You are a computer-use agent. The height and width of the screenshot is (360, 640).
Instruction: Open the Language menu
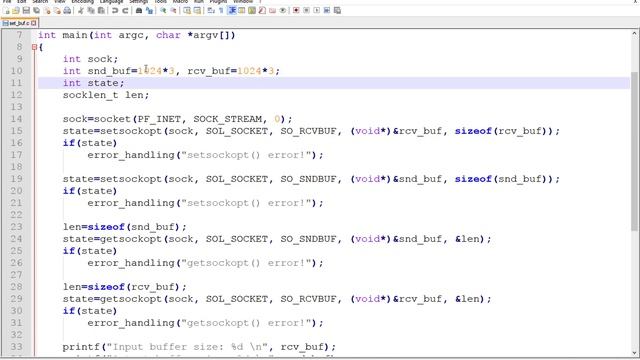(x=111, y=2)
